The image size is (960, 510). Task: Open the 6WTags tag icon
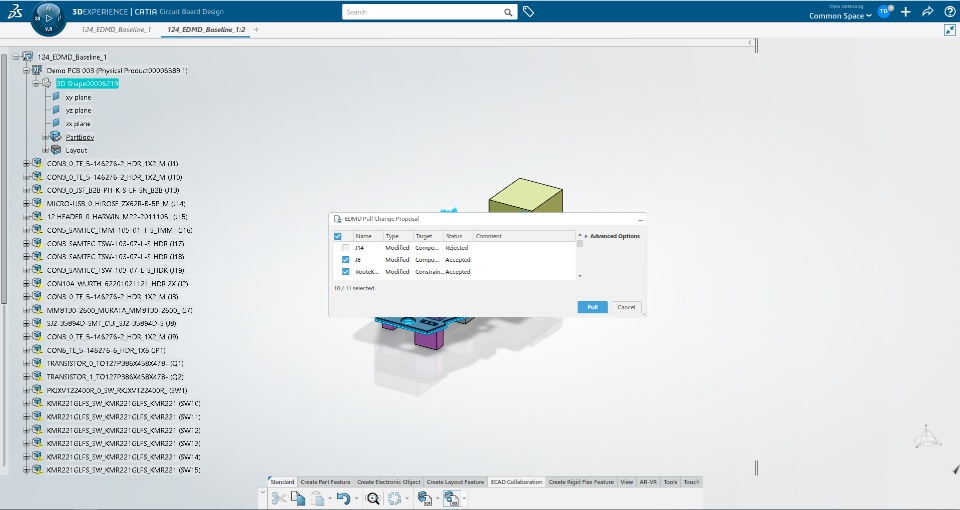528,12
